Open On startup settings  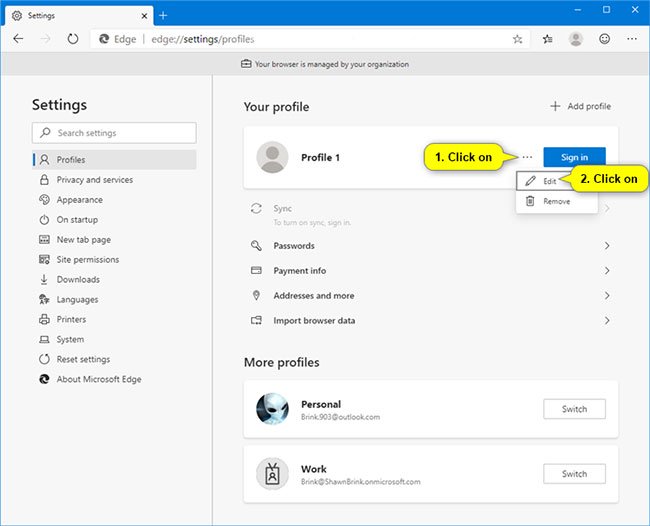[77, 220]
